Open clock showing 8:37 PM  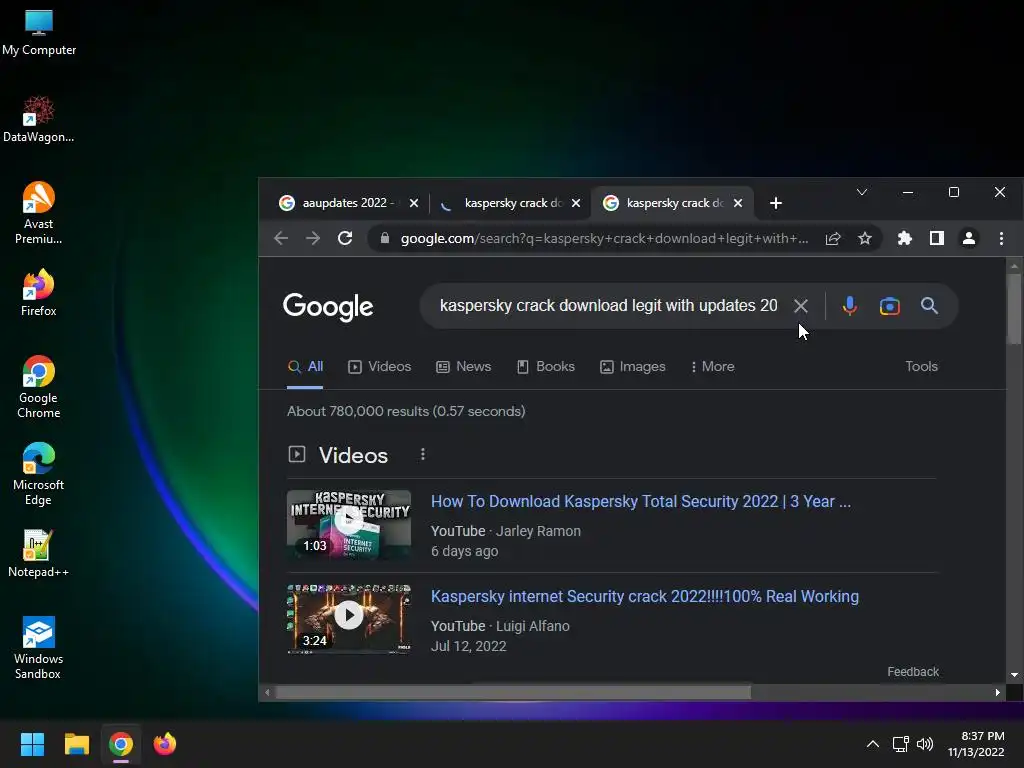coord(976,744)
